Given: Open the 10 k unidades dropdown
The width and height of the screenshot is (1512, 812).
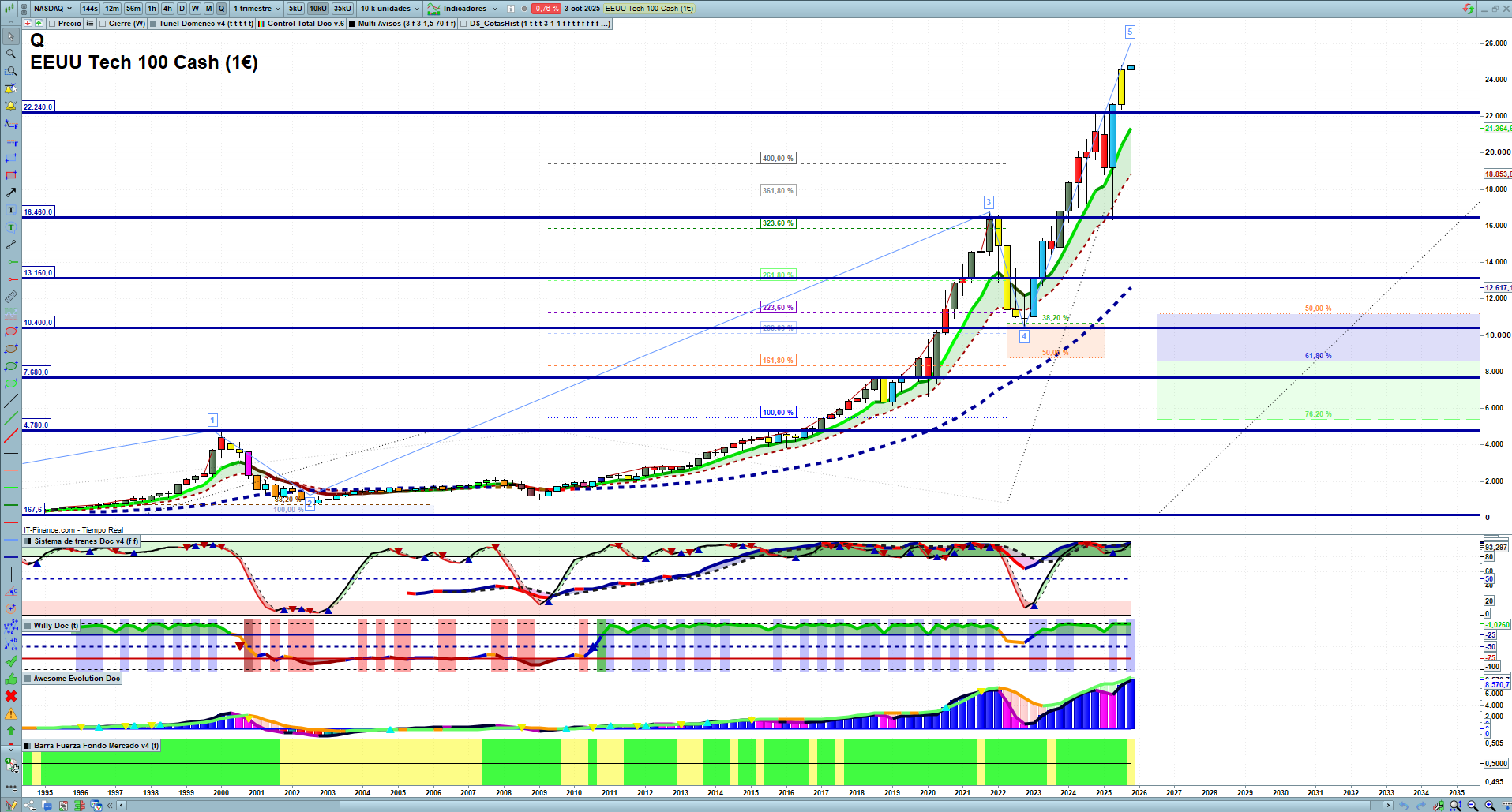Looking at the screenshot, I should coord(390,9).
